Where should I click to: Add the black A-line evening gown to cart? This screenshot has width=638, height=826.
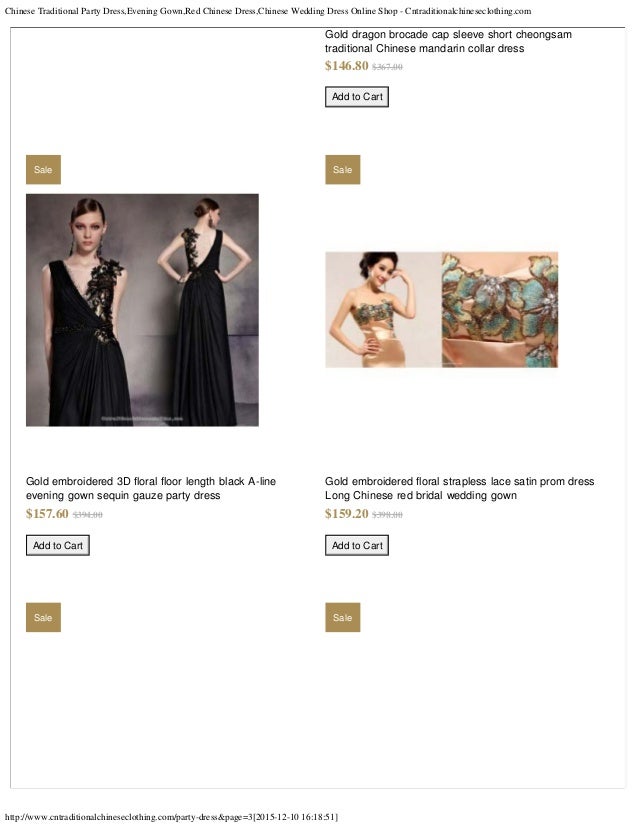58,545
